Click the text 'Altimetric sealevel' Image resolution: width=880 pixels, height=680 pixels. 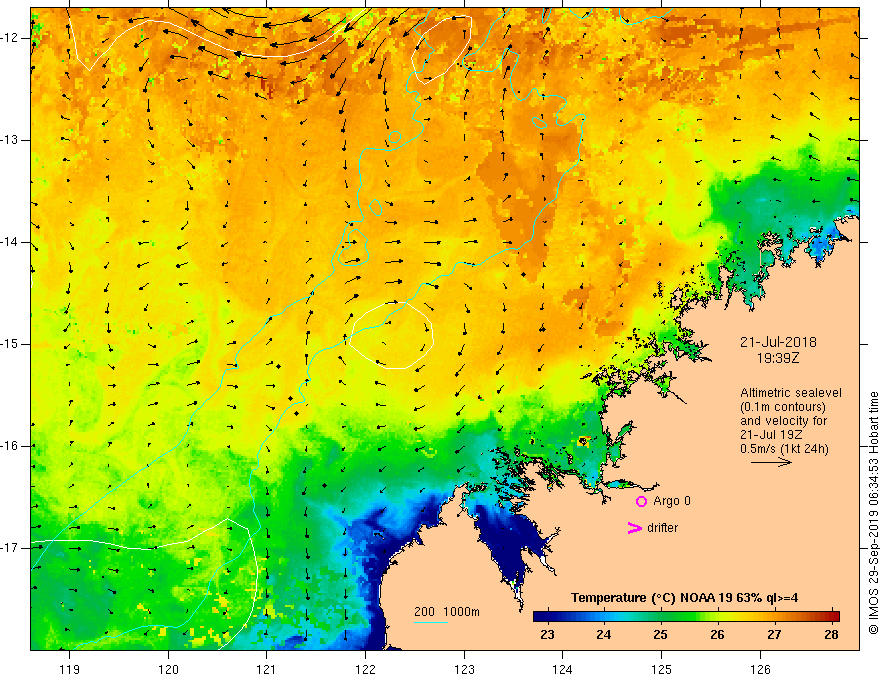(790, 393)
